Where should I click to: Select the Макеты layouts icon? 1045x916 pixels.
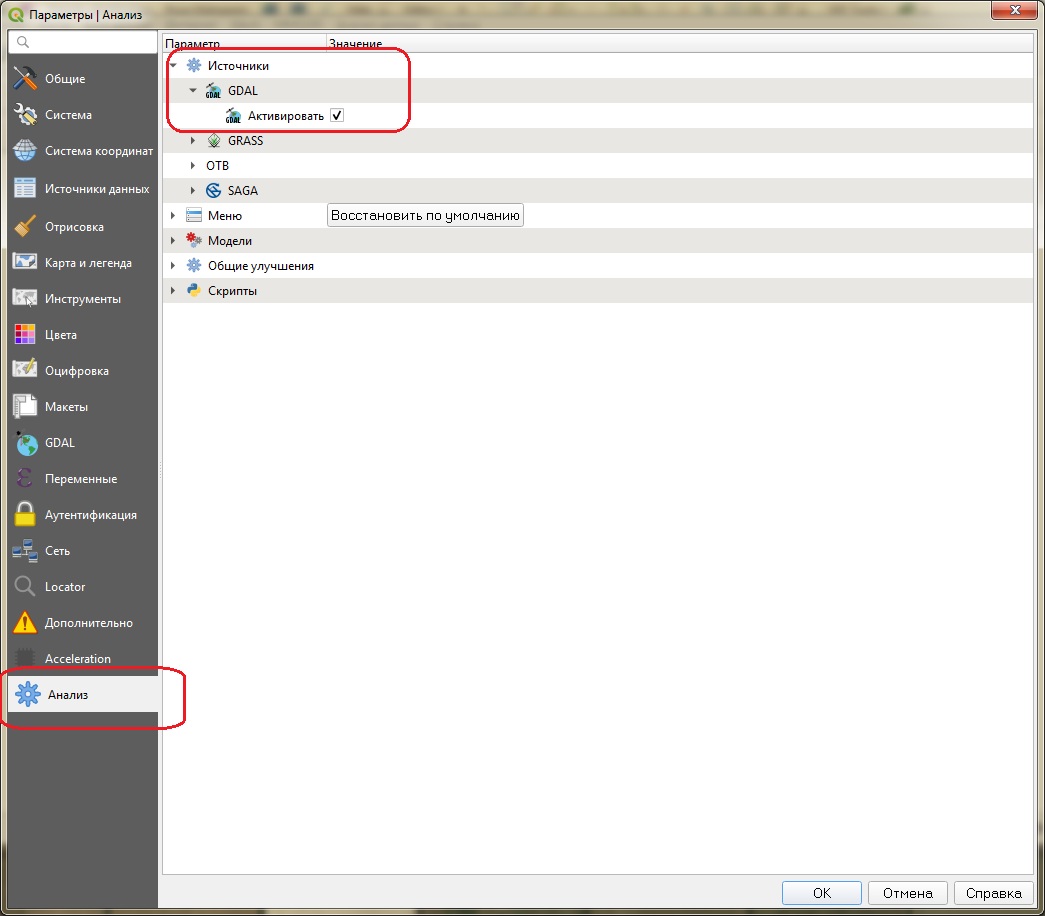point(25,407)
